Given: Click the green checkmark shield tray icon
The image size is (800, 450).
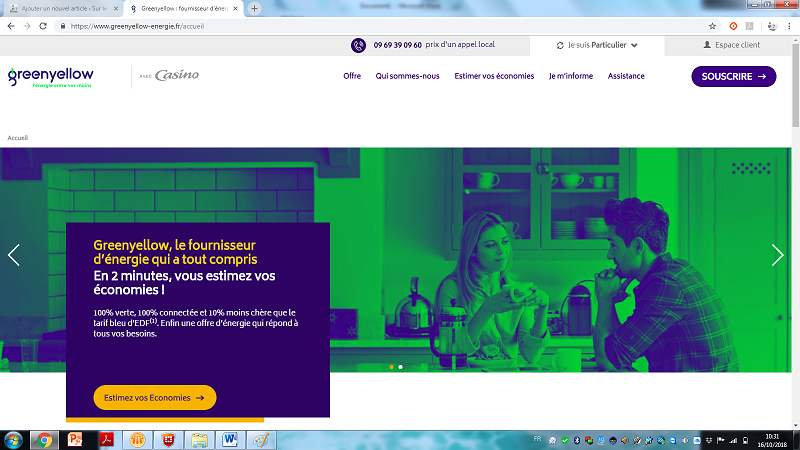Looking at the screenshot, I should [x=565, y=440].
